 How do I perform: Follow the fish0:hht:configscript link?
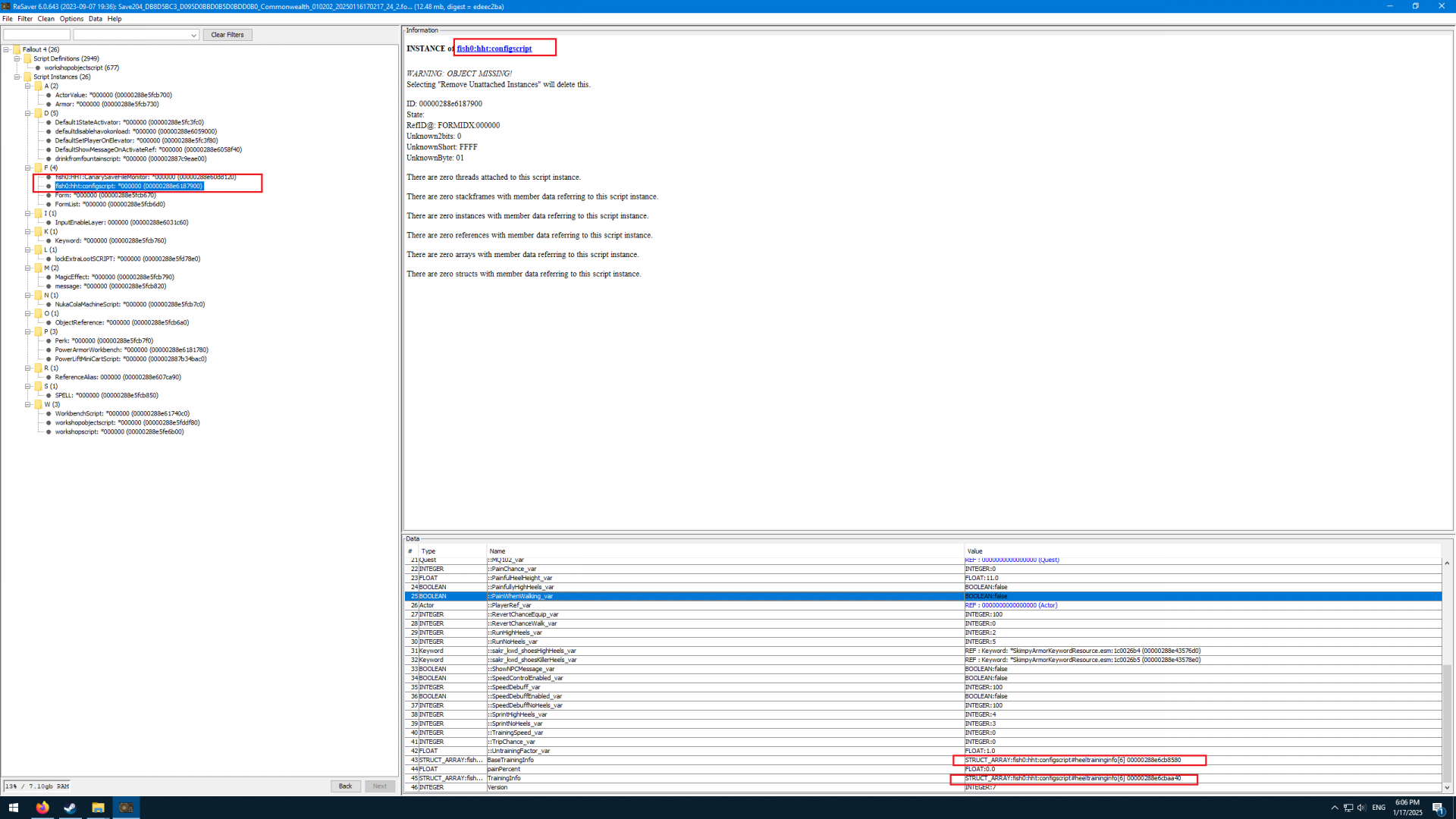pyautogui.click(x=494, y=49)
